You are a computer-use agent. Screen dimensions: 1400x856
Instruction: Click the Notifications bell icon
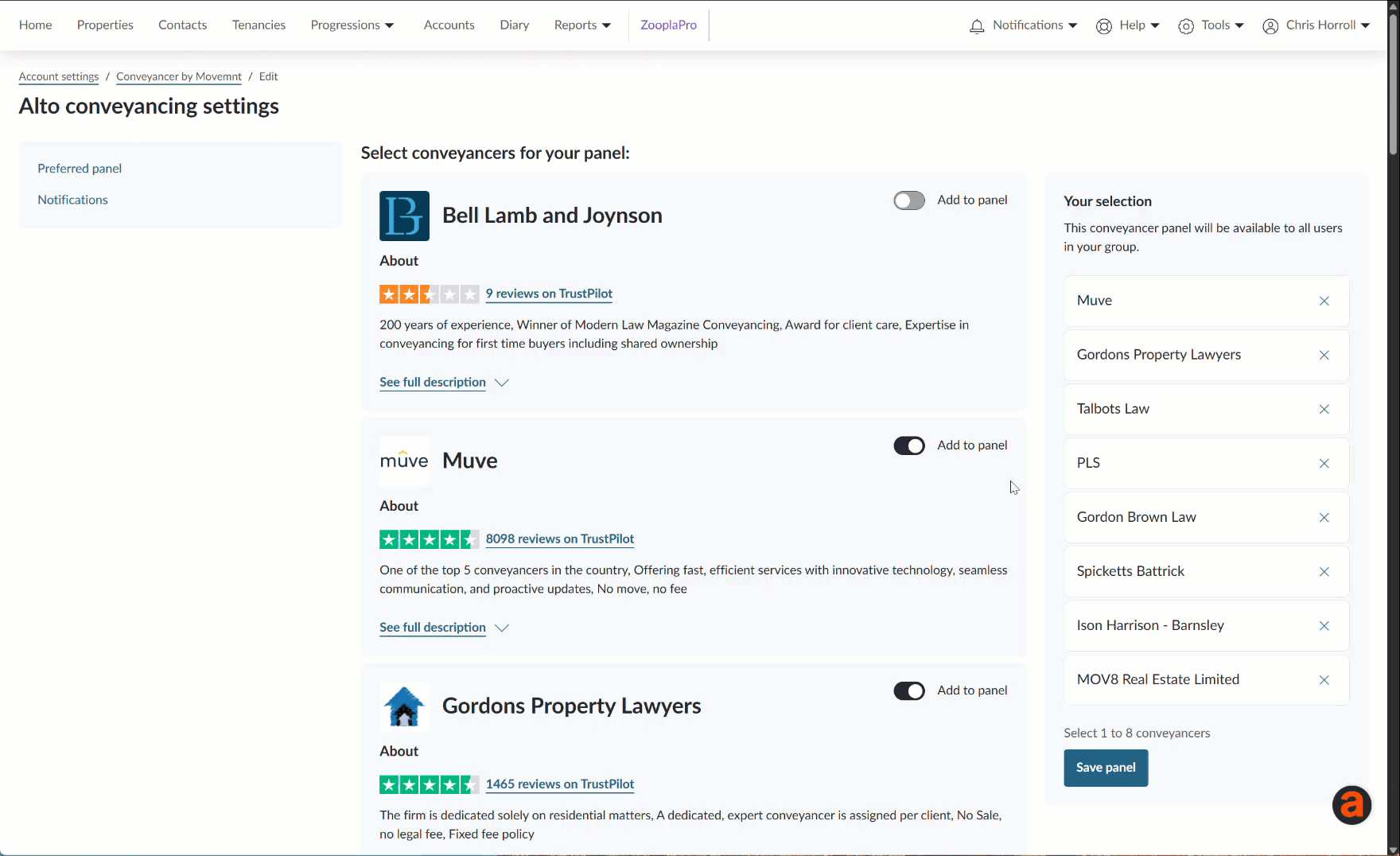(x=977, y=26)
